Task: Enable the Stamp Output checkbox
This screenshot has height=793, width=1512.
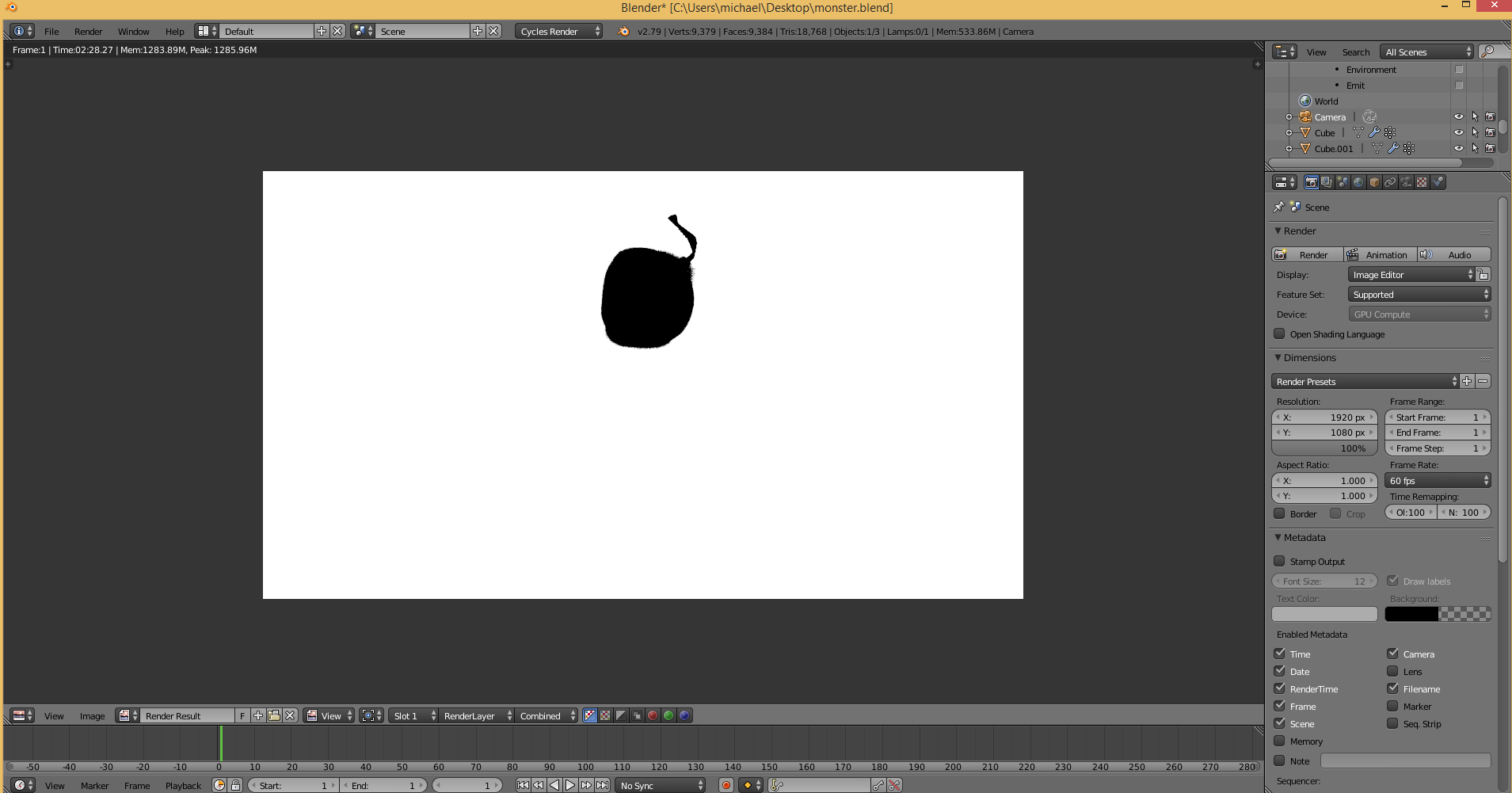Action: (x=1279, y=561)
